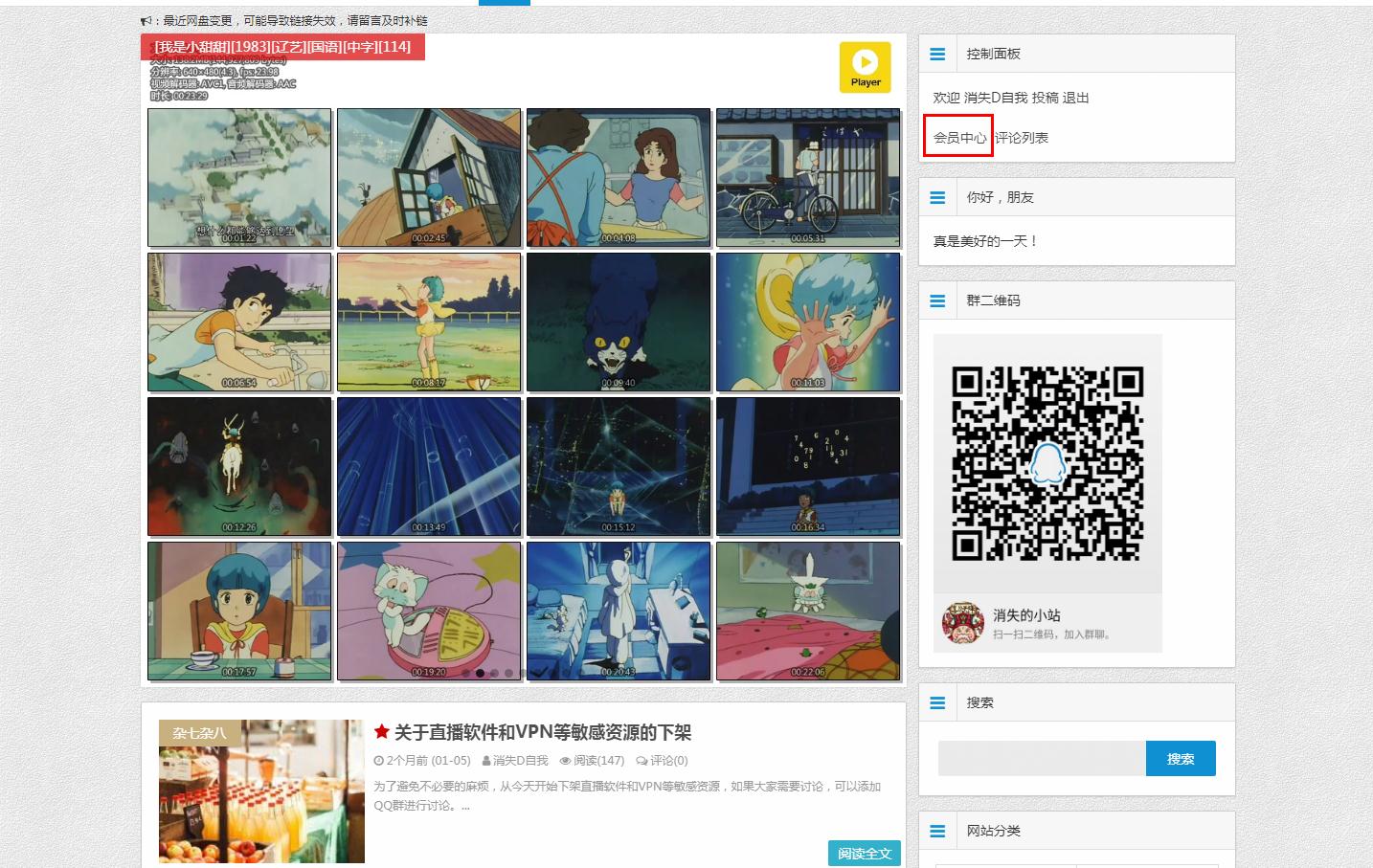The width and height of the screenshot is (1373, 868).
Task: Click the search input field
Action: [x=1042, y=758]
